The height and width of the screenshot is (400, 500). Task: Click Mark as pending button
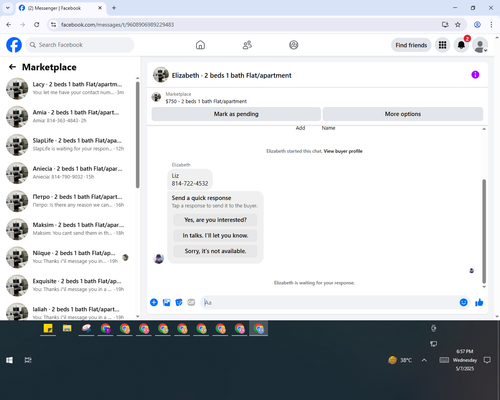click(236, 114)
